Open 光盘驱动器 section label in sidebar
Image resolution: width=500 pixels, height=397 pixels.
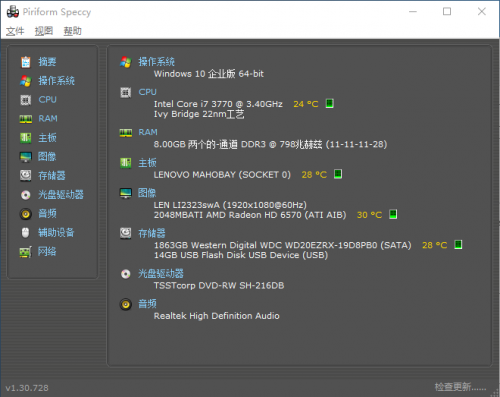61,194
